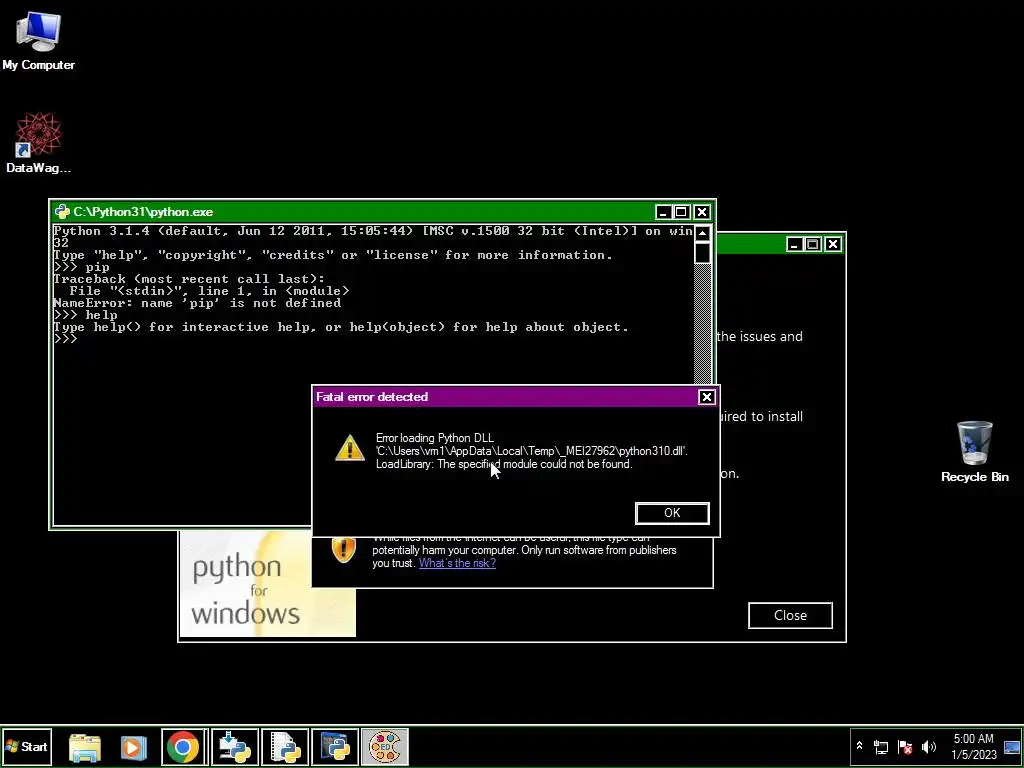Open the 'What's the risk?' link

[457, 563]
